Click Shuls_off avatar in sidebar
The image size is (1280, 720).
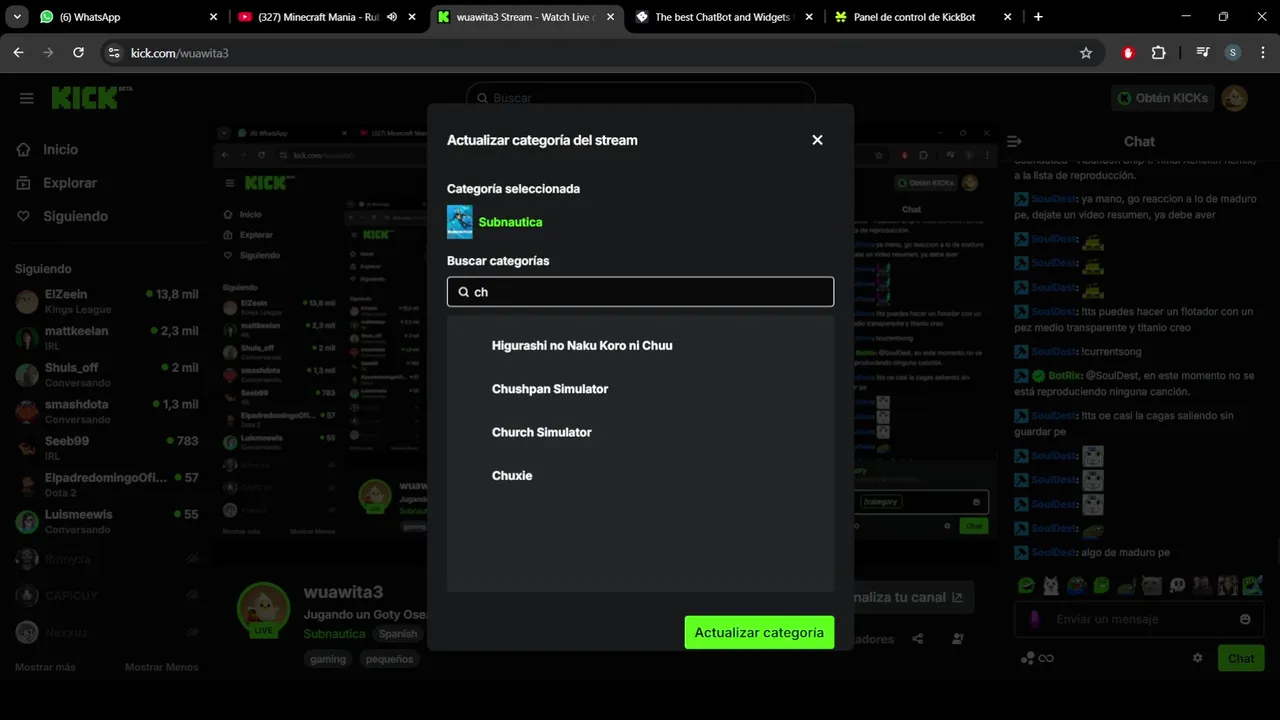pyautogui.click(x=28, y=375)
